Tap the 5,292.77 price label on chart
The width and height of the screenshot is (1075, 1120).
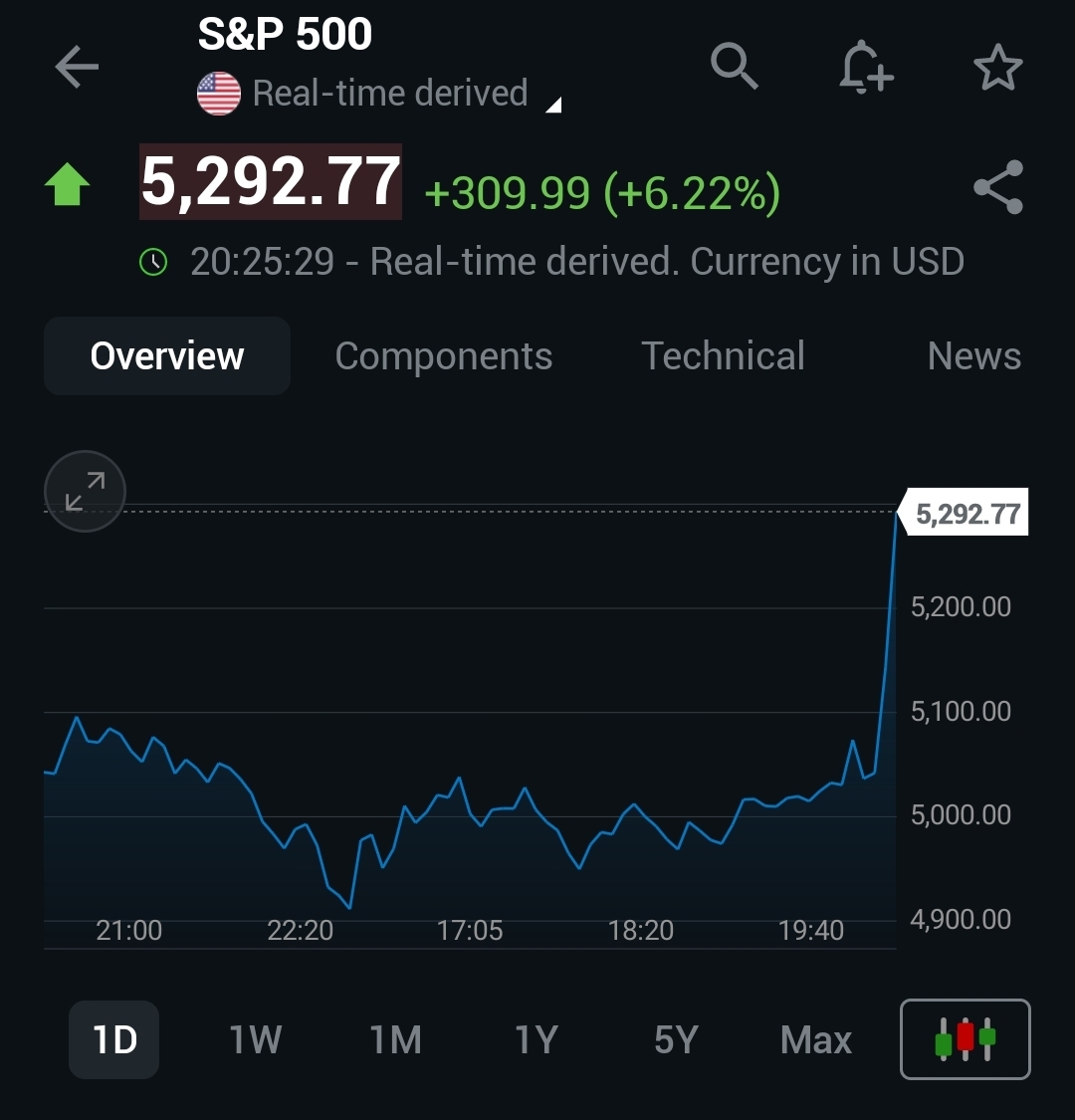967,514
